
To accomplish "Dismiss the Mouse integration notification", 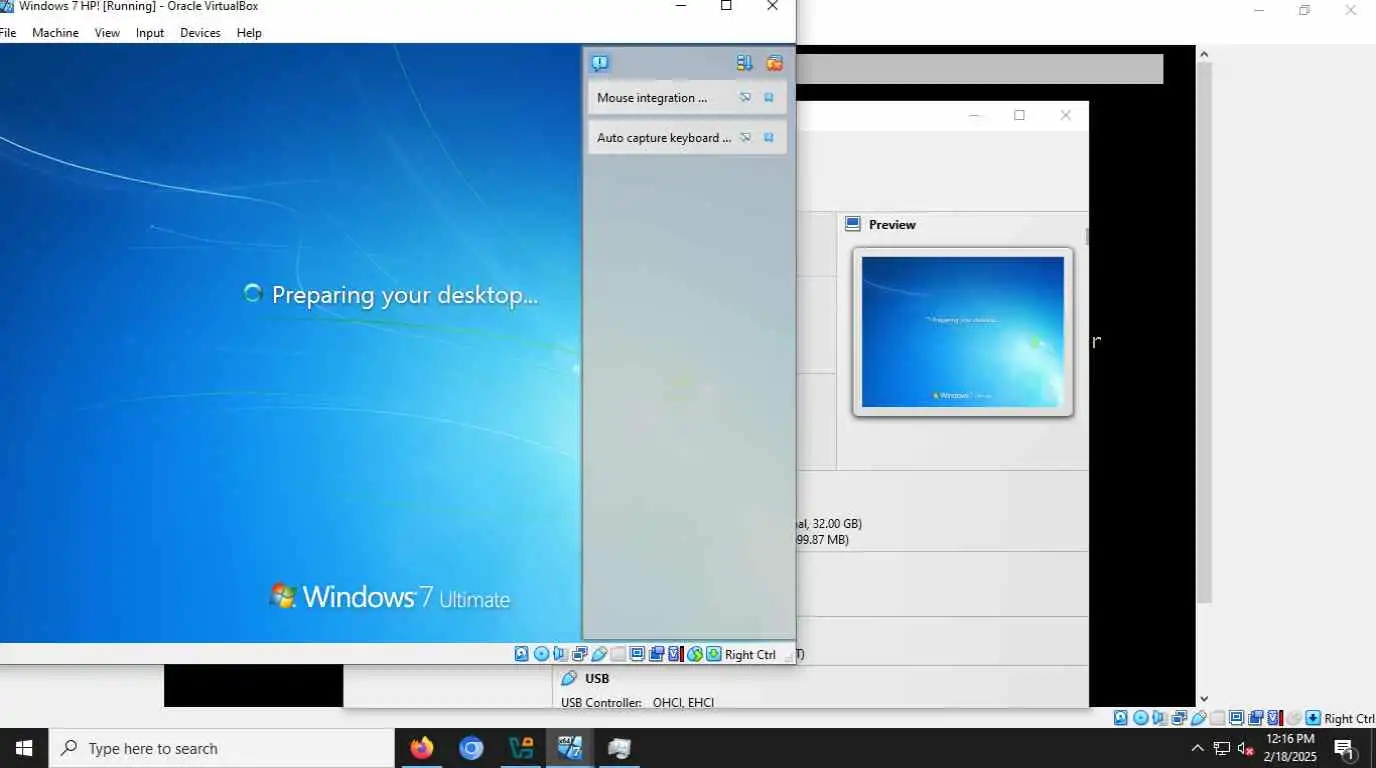I will coord(769,97).
